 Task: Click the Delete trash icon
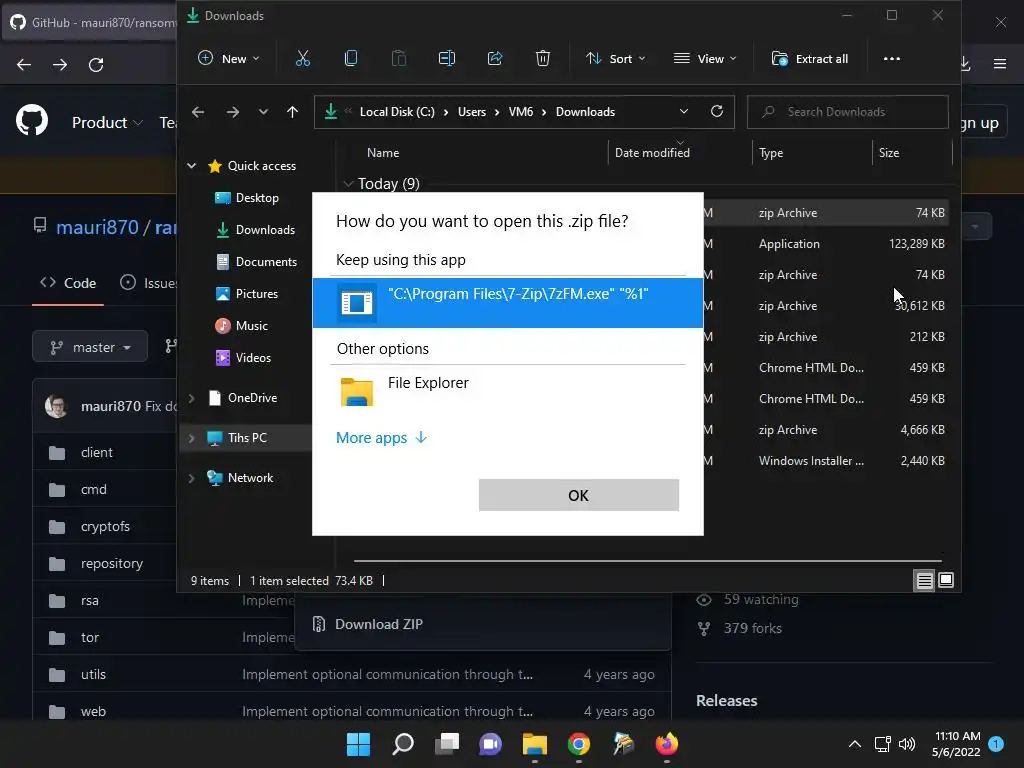tap(543, 59)
